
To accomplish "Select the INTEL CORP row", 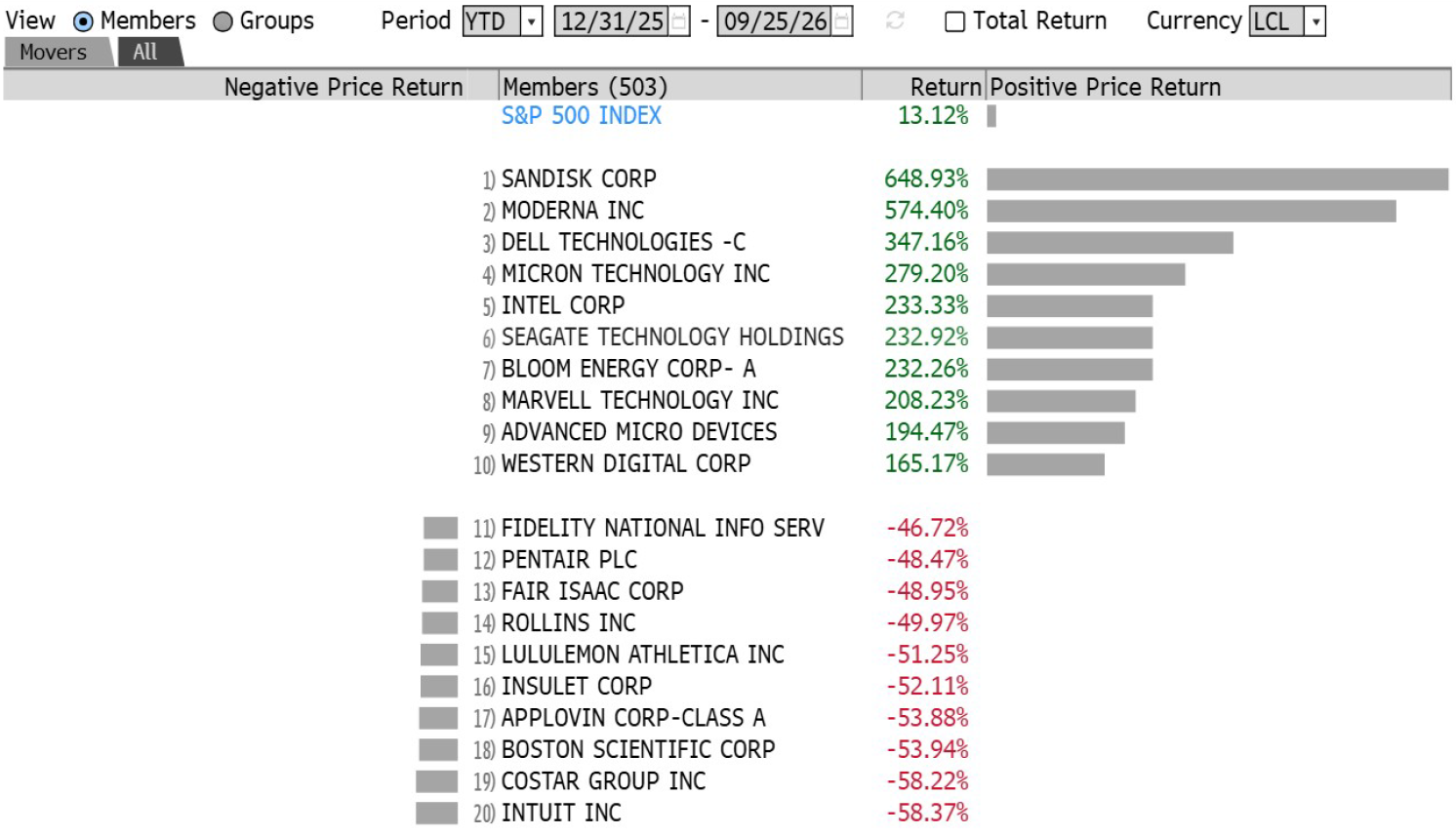I will coord(727,306).
